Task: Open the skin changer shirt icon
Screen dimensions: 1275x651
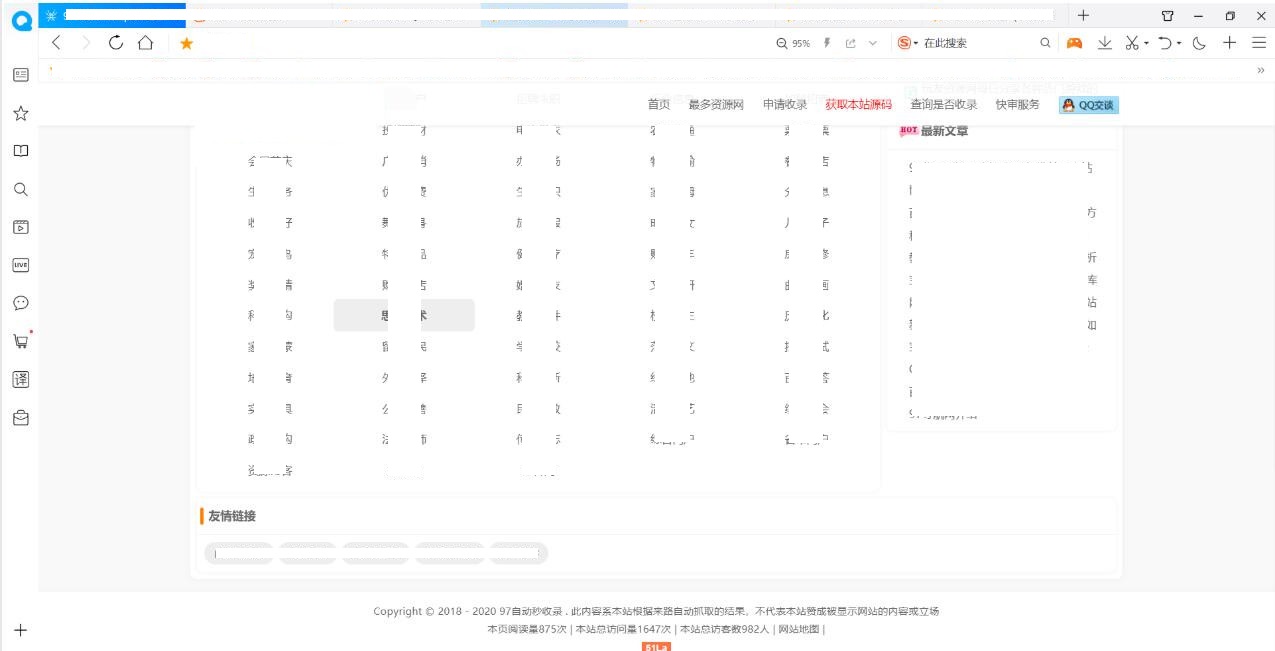Action: click(x=1167, y=16)
